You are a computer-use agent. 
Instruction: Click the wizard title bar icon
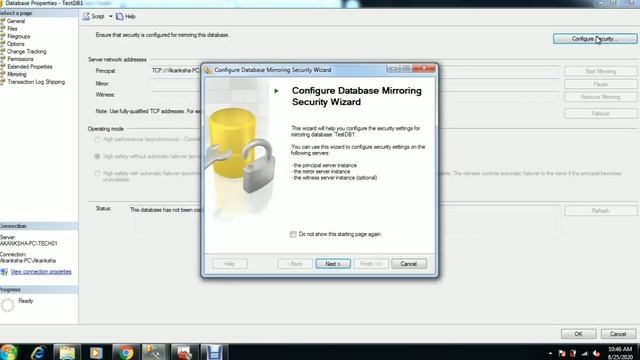209,70
